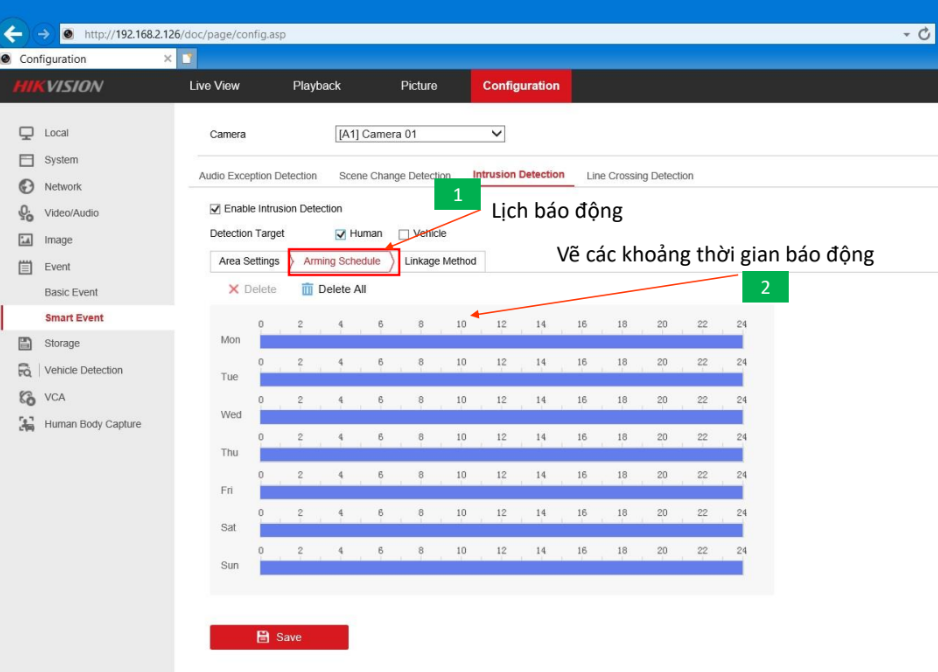Open System settings via its sidebar icon
This screenshot has width=938, height=672.
coord(27,160)
